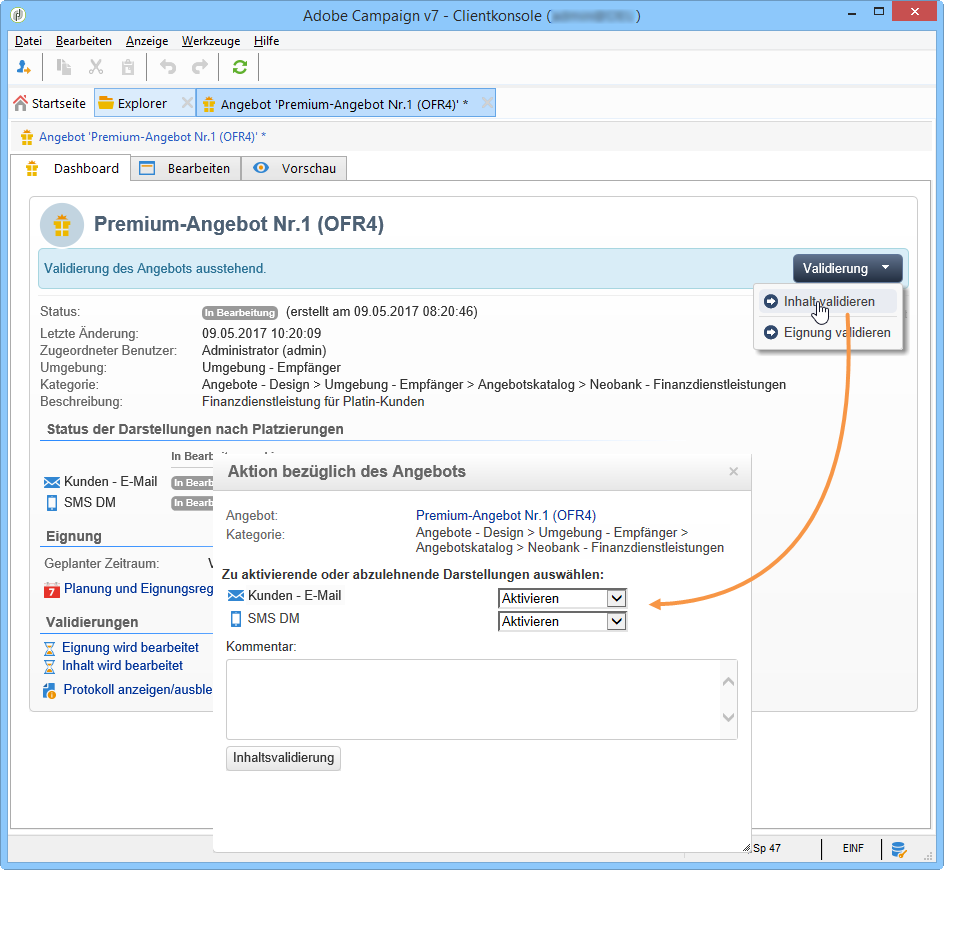Switch to the Vorschau tab
The width and height of the screenshot is (966, 929).
tap(294, 168)
